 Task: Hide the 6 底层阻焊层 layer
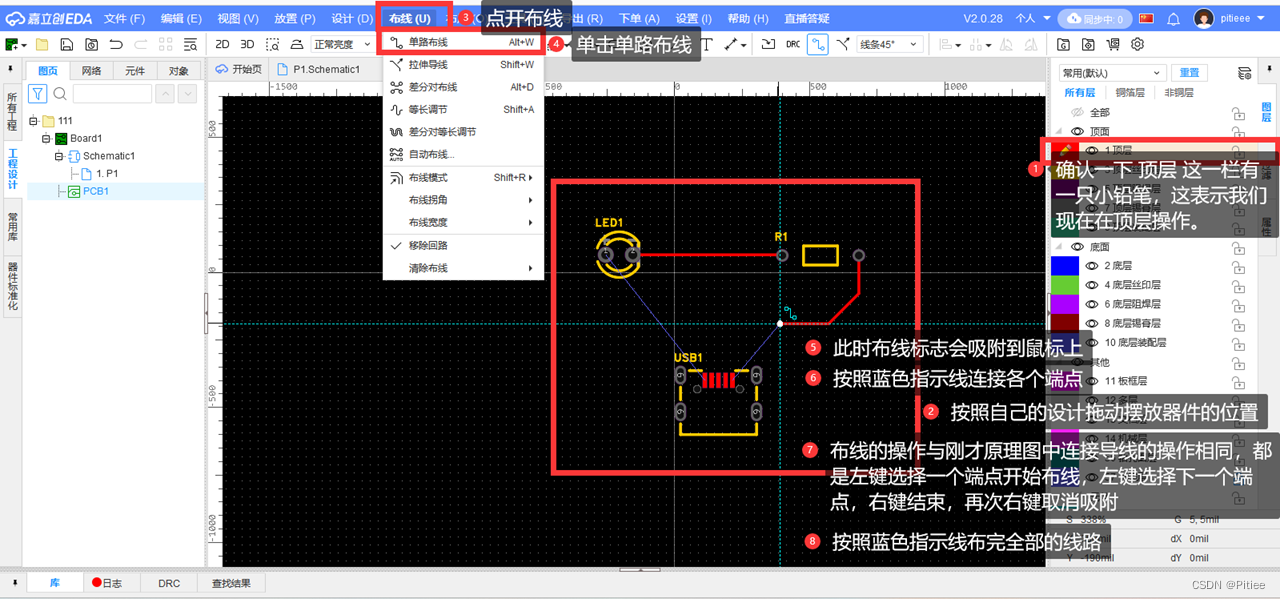(1092, 304)
